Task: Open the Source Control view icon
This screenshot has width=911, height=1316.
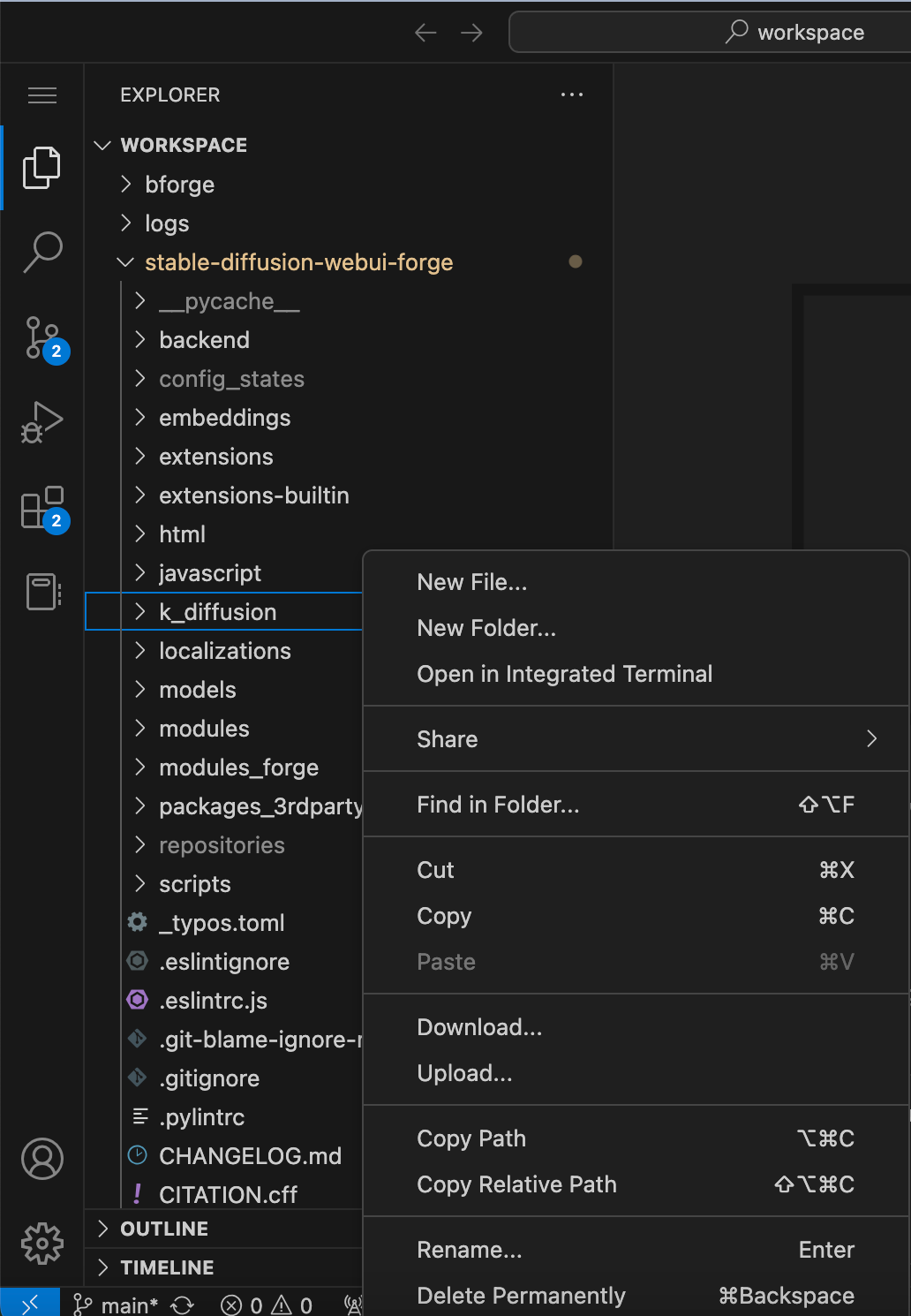Action: (41, 338)
